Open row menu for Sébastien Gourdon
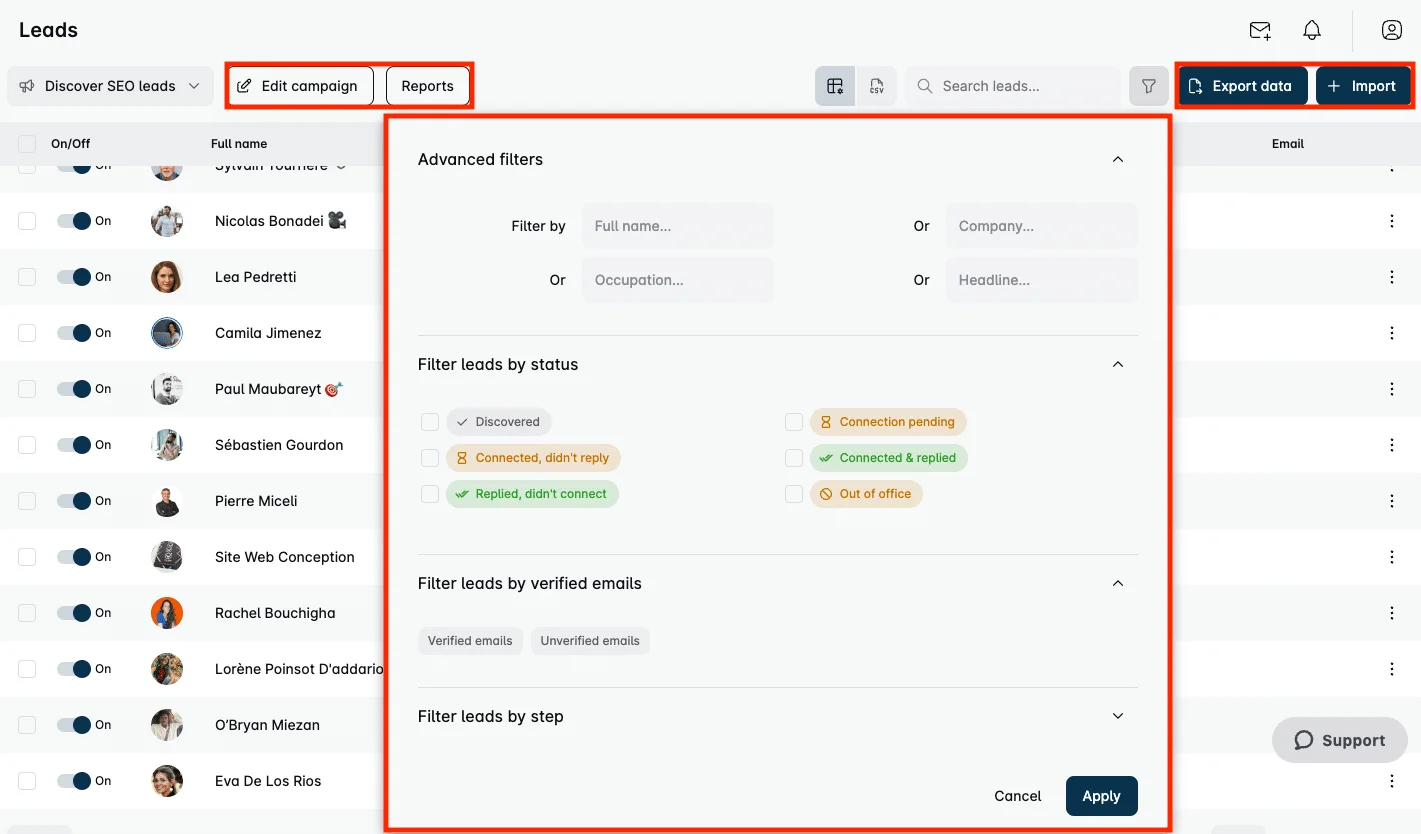 click(x=1392, y=445)
